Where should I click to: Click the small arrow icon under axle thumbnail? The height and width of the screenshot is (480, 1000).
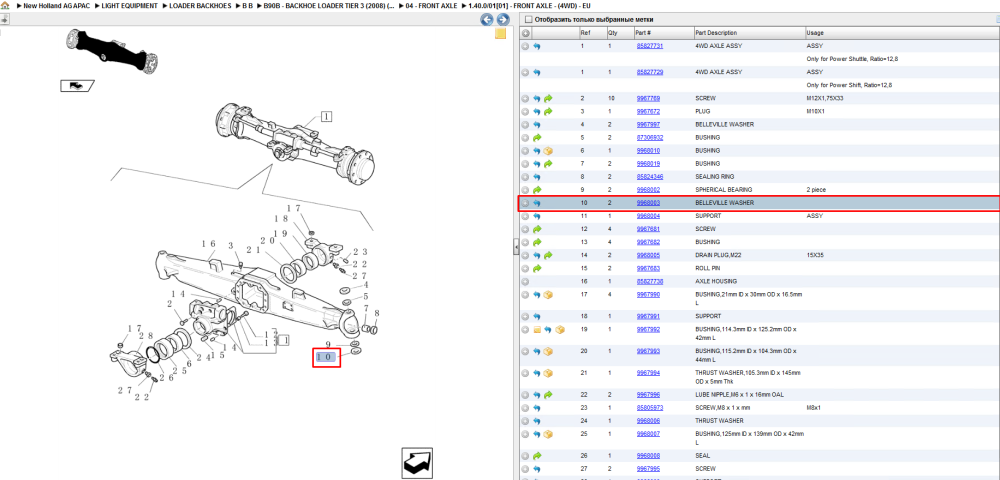pyautogui.click(x=77, y=85)
